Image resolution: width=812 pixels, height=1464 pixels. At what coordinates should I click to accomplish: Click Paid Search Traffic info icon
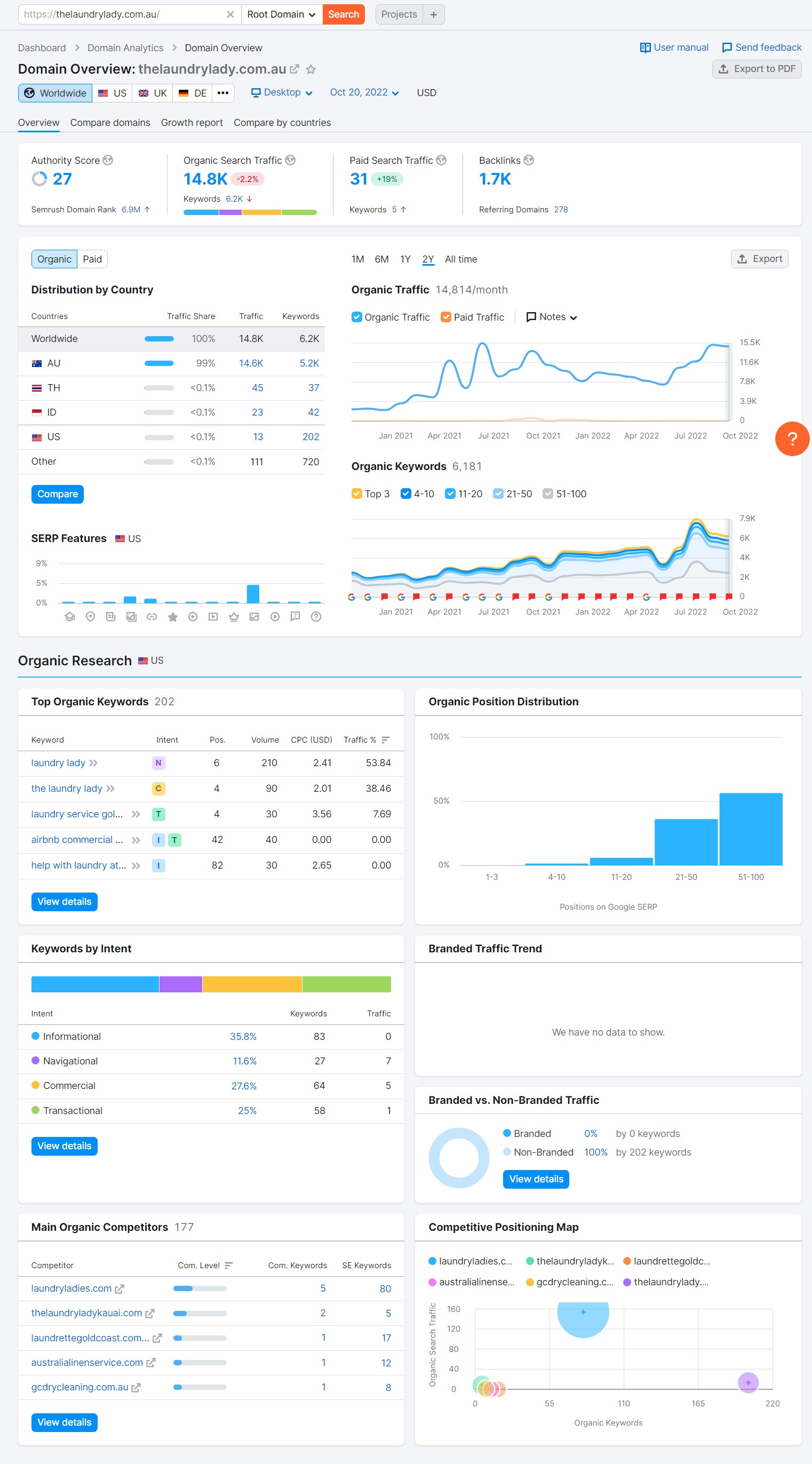click(442, 160)
